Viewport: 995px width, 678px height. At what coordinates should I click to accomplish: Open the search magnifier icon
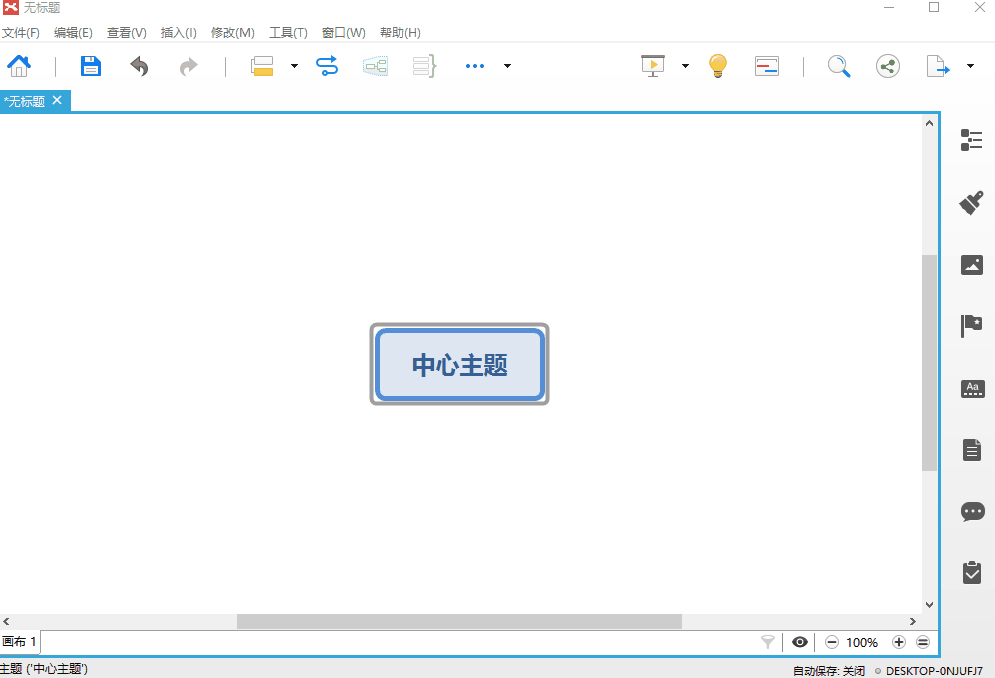pyautogui.click(x=839, y=65)
